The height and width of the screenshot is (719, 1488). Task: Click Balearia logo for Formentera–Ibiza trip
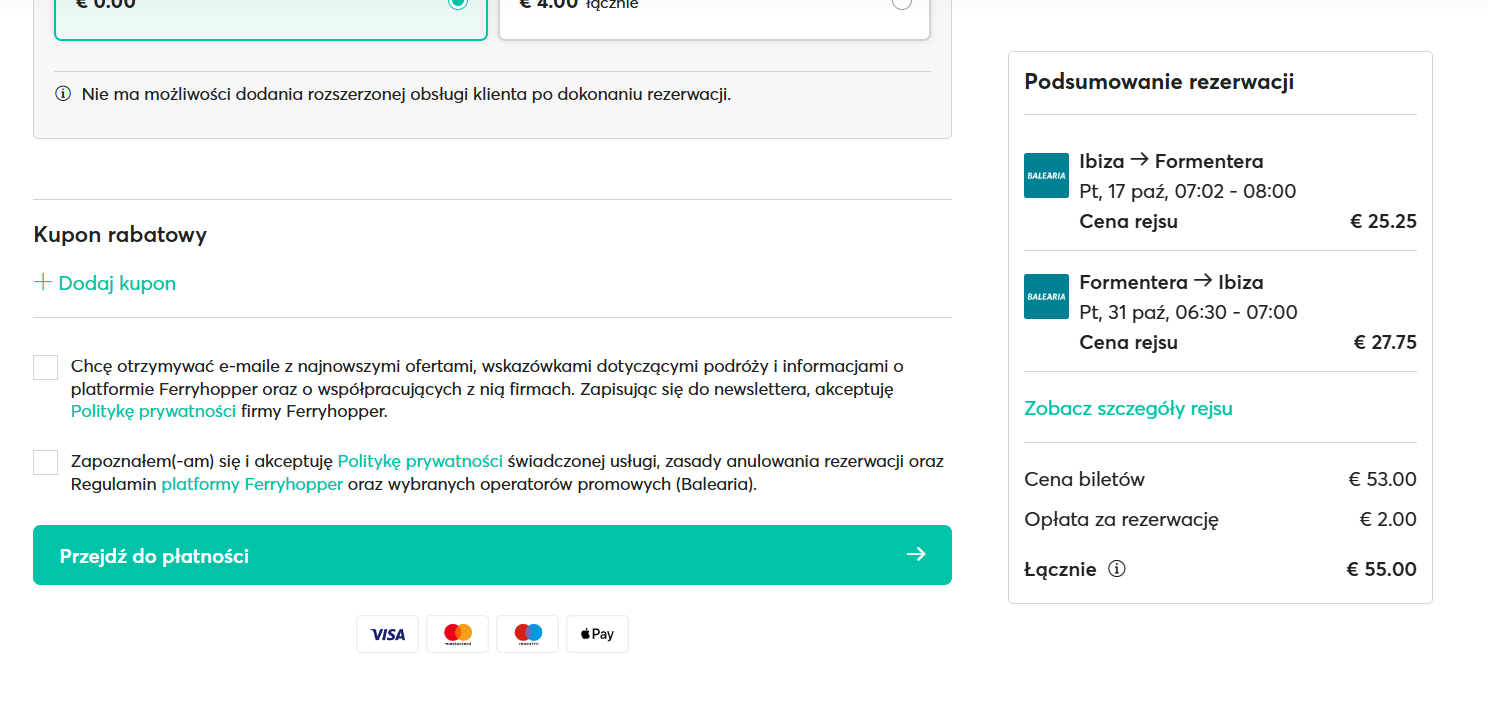click(1046, 296)
